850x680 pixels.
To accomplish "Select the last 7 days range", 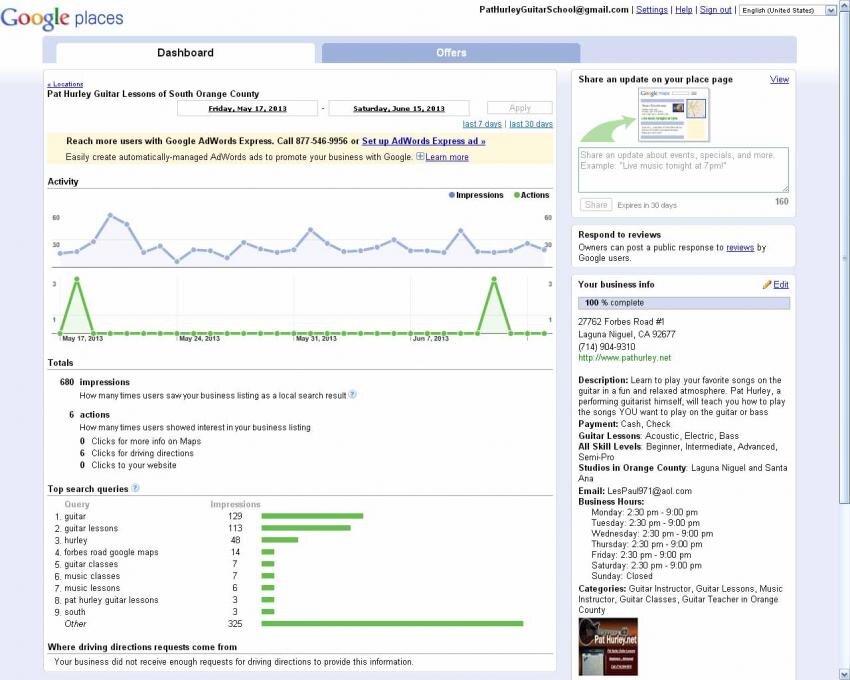I will [x=482, y=124].
